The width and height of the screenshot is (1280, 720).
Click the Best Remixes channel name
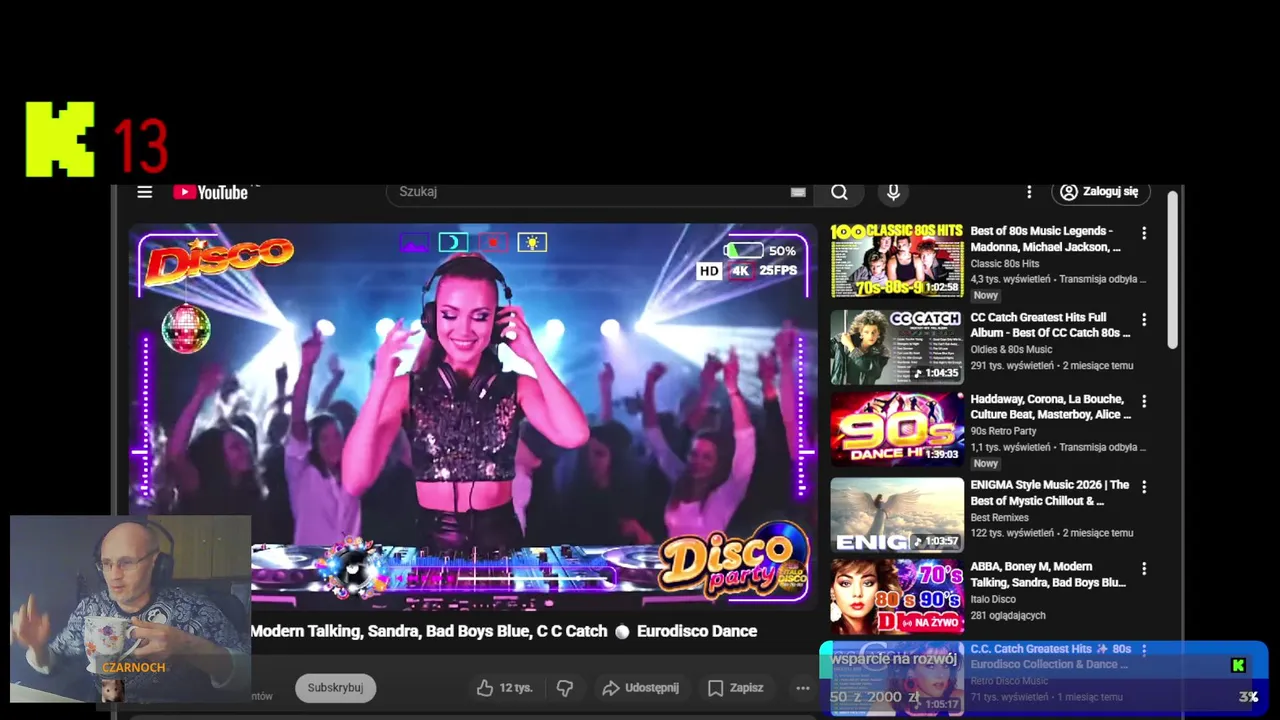(999, 518)
